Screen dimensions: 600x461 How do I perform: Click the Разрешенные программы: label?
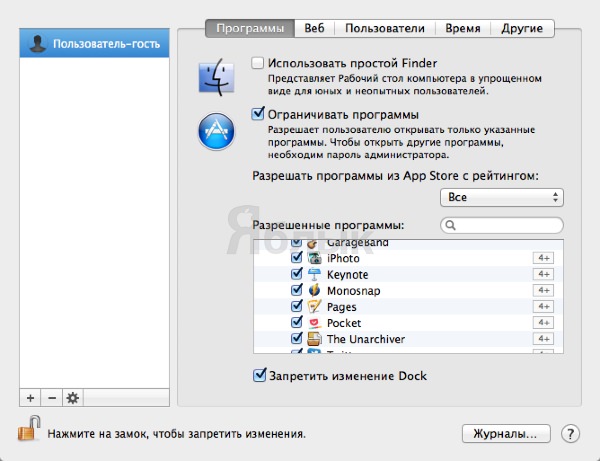pos(328,225)
